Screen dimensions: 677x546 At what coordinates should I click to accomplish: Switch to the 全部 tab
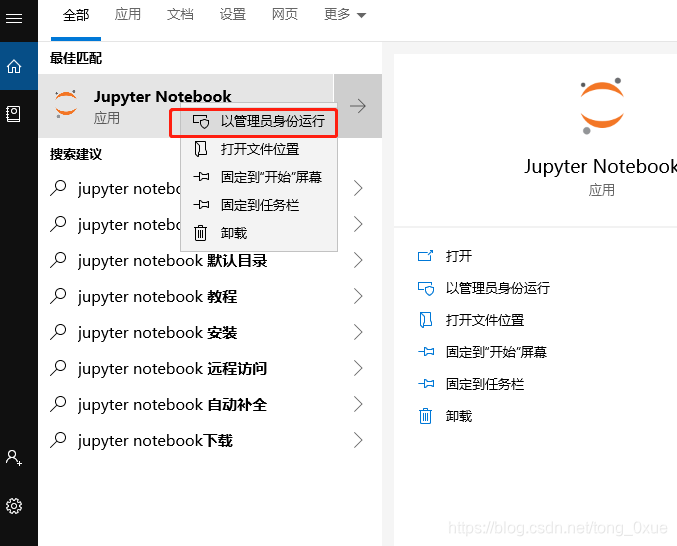tap(76, 15)
